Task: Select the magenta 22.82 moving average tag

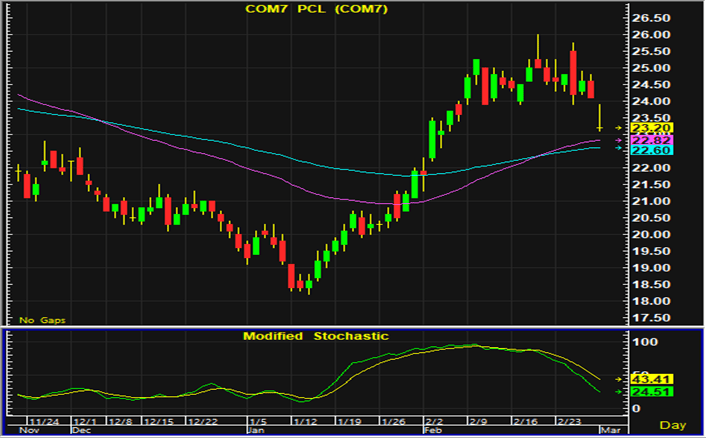Action: click(651, 140)
